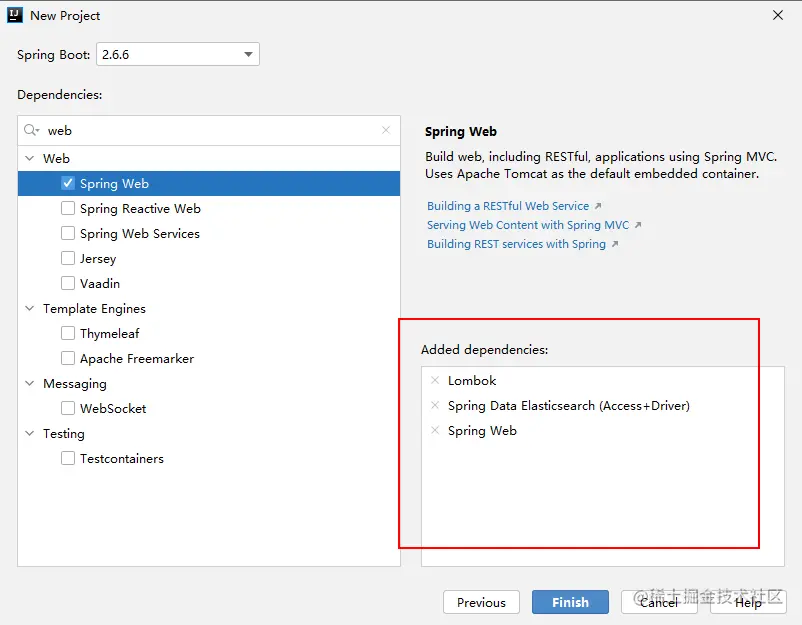The width and height of the screenshot is (802, 625).
Task: Remove Spring Web from added dependencies
Action: (x=435, y=430)
